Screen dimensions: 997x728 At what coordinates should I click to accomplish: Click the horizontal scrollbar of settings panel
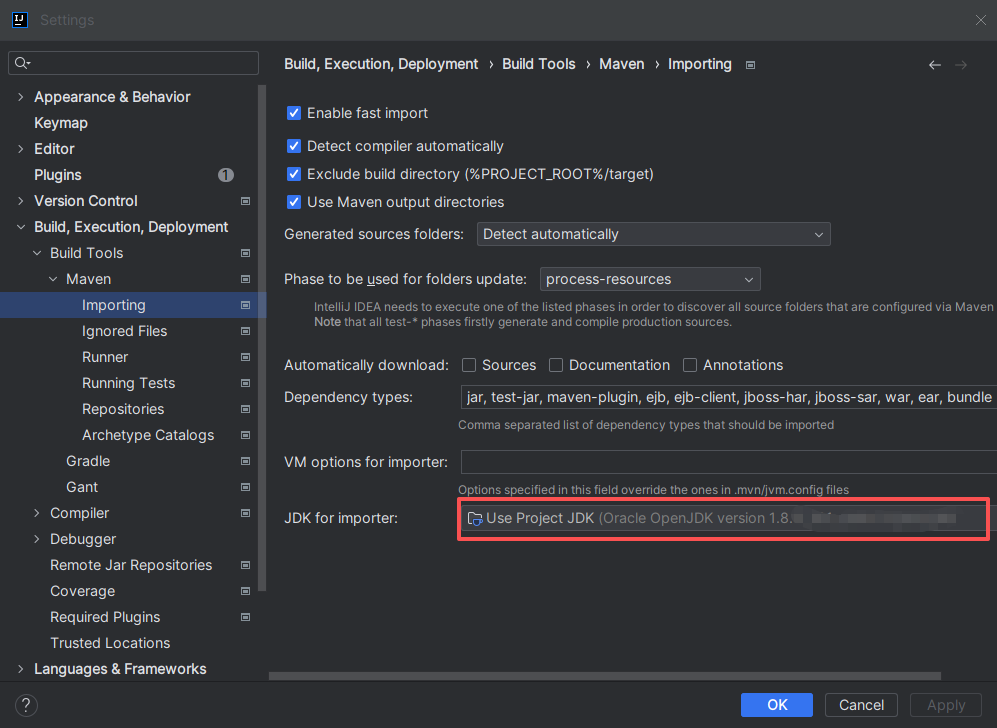click(x=605, y=676)
